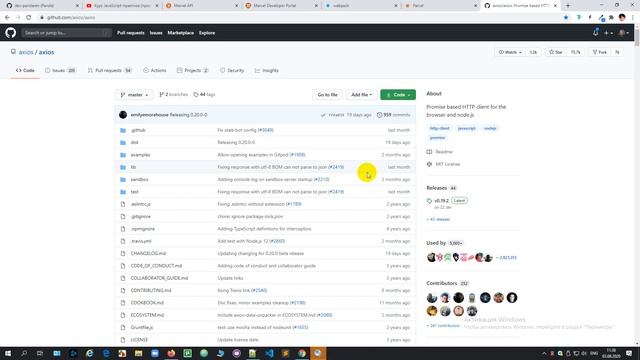Screen dimensions: 640x360
Task: Open the notifications bell in GitHub header
Action: tap(596, 33)
